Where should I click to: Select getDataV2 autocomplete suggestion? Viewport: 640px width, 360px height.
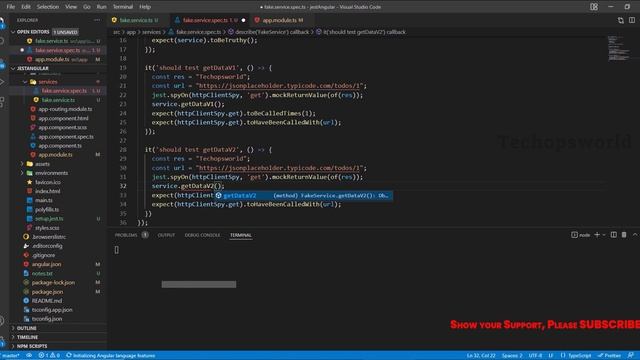pyautogui.click(x=303, y=196)
